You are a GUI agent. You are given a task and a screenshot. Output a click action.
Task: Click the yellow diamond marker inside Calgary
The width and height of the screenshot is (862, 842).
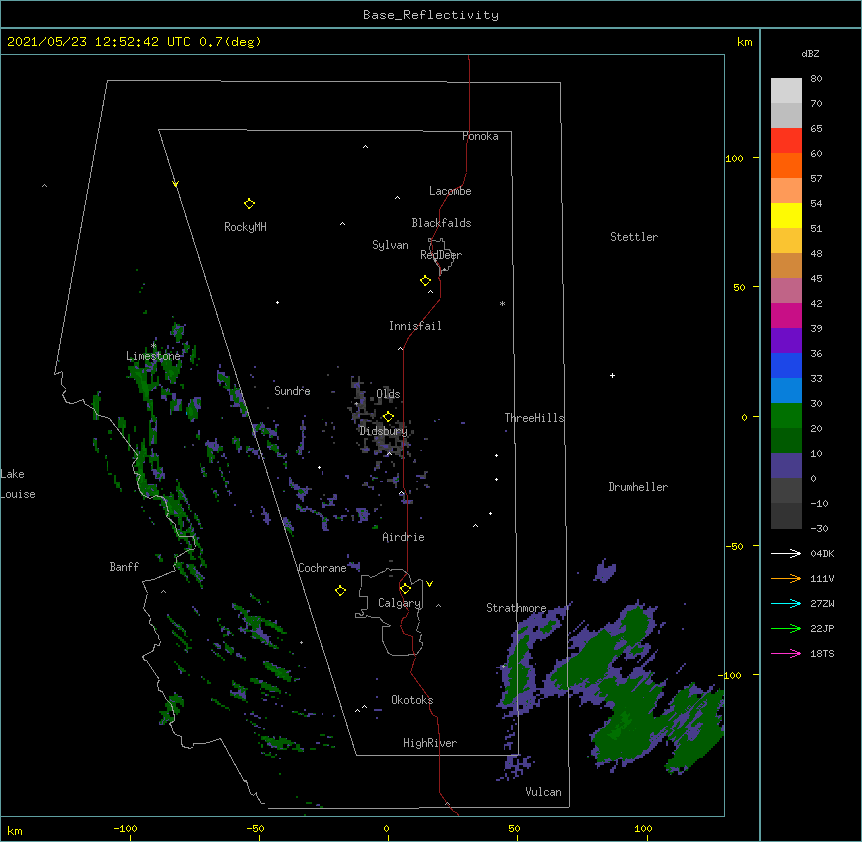click(x=405, y=589)
